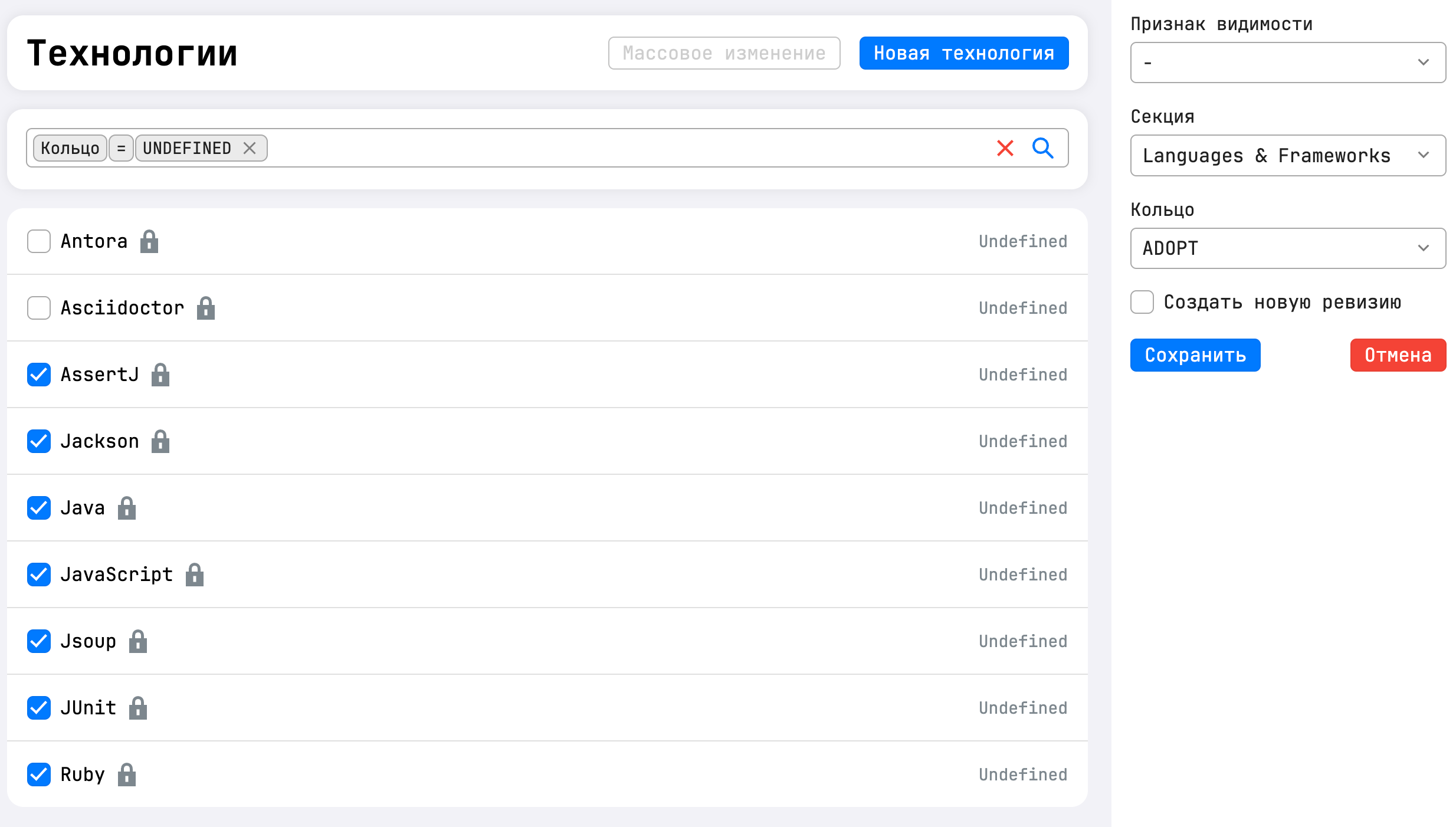Image resolution: width=1456 pixels, height=827 pixels.
Task: Uncheck the Java row checkbox
Action: tap(39, 508)
